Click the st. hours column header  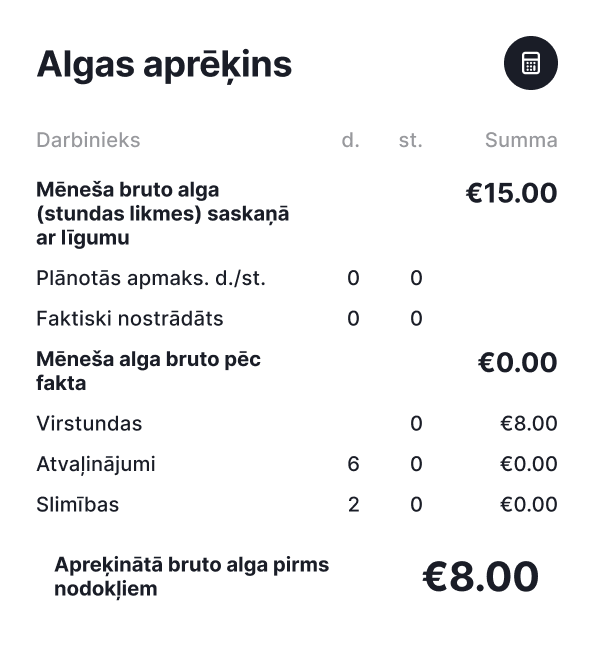(x=411, y=140)
